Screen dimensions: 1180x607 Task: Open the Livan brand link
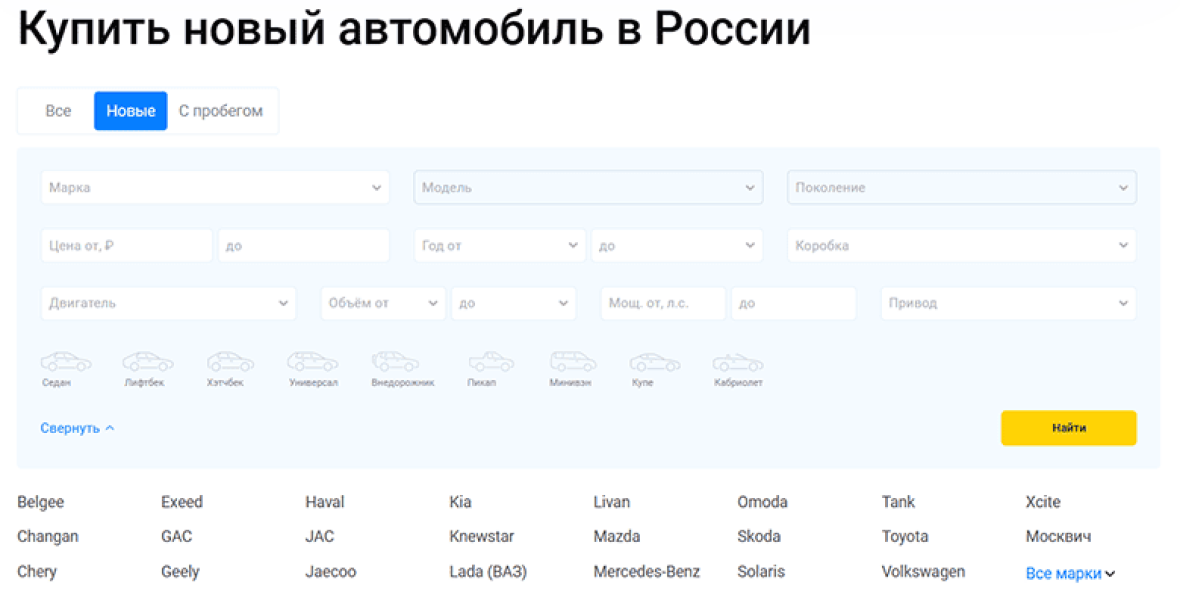pyautogui.click(x=612, y=502)
